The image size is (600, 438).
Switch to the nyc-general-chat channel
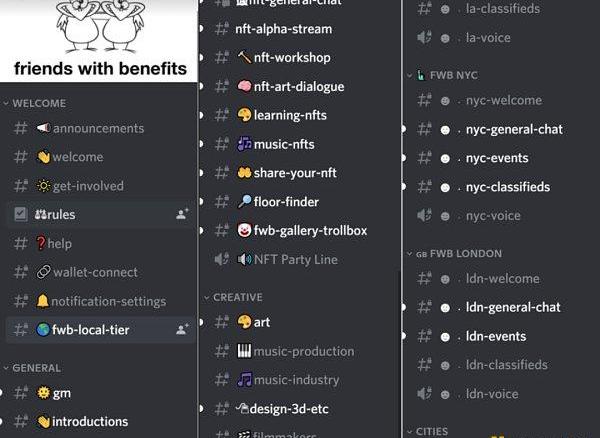[514, 129]
